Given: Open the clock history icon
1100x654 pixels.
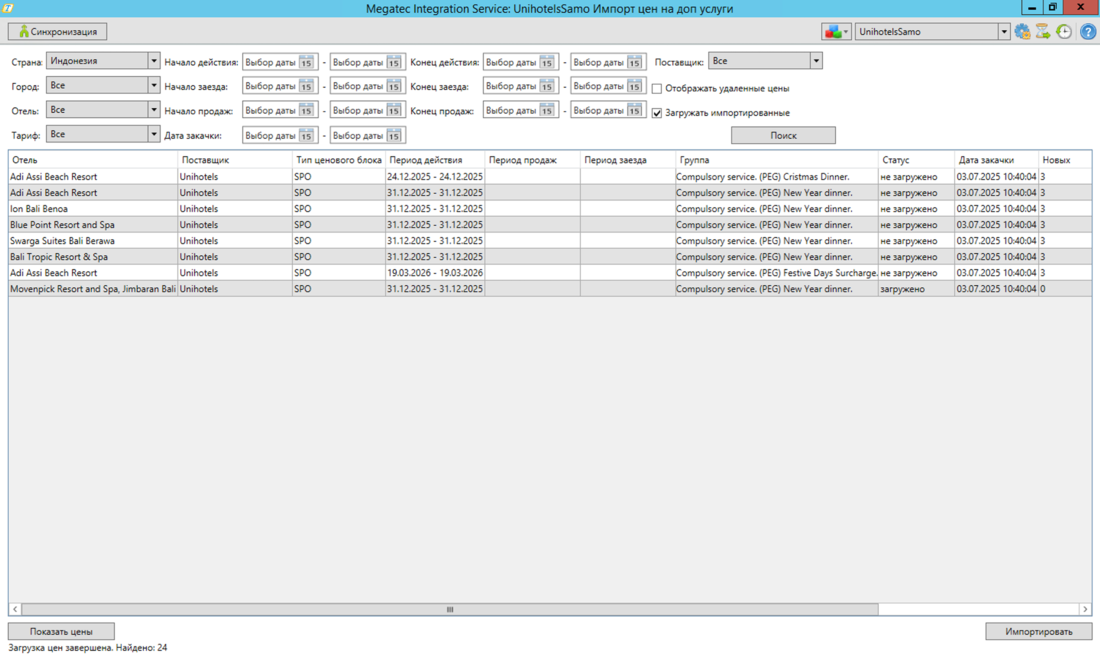Looking at the screenshot, I should (x=1064, y=32).
